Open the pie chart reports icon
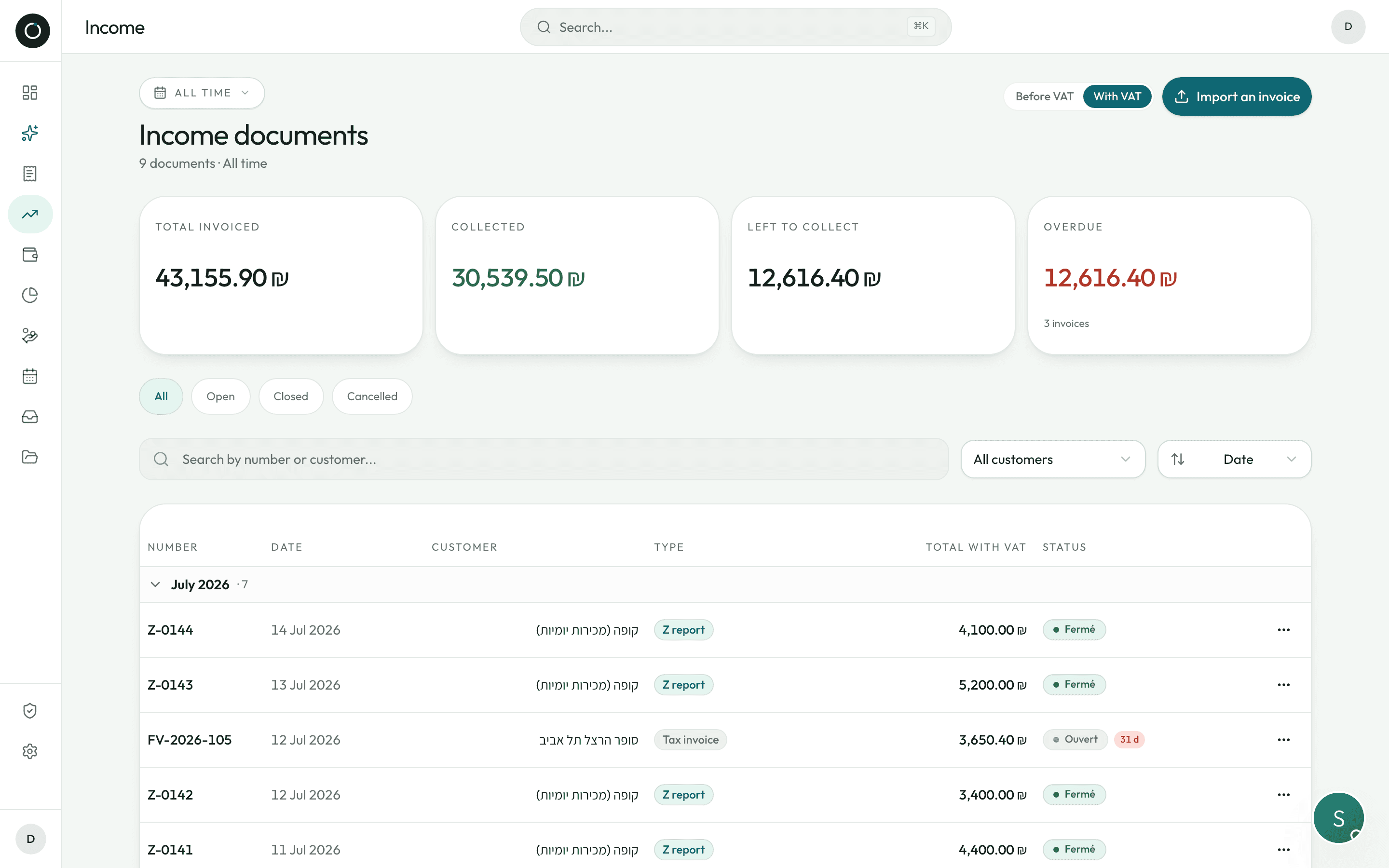1389x868 pixels. click(30, 295)
